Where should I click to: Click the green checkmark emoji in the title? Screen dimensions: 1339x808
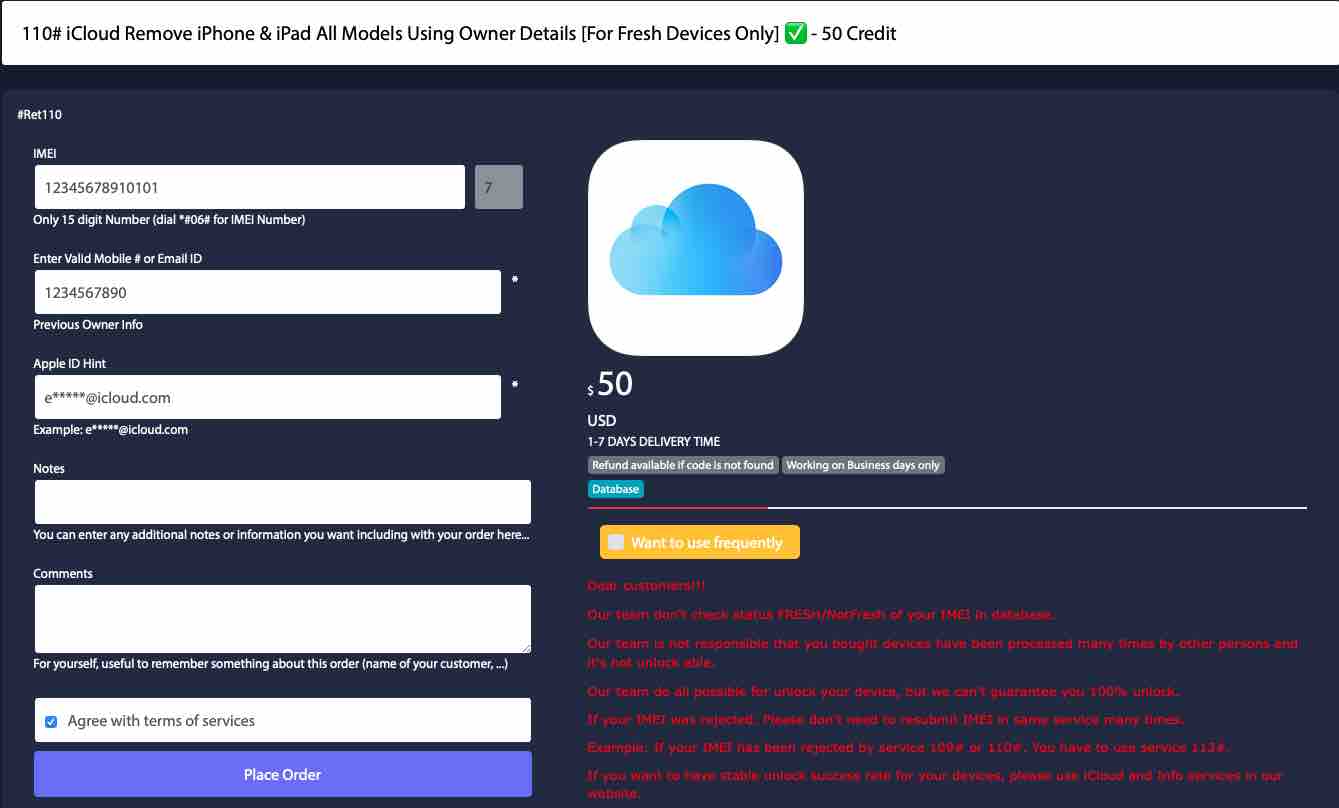click(x=796, y=33)
